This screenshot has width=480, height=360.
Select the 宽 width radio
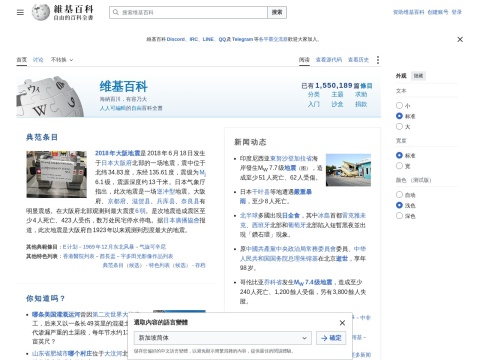[399, 166]
